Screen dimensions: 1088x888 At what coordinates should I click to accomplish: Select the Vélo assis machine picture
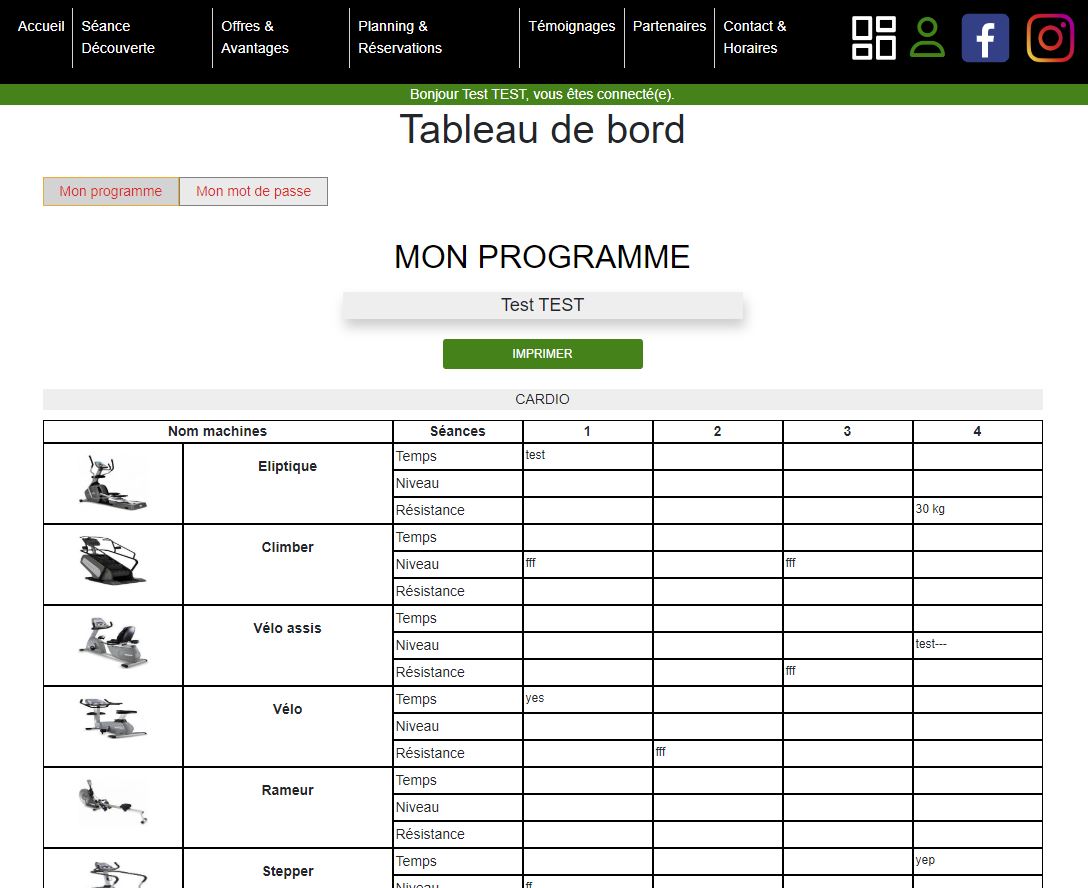point(113,645)
